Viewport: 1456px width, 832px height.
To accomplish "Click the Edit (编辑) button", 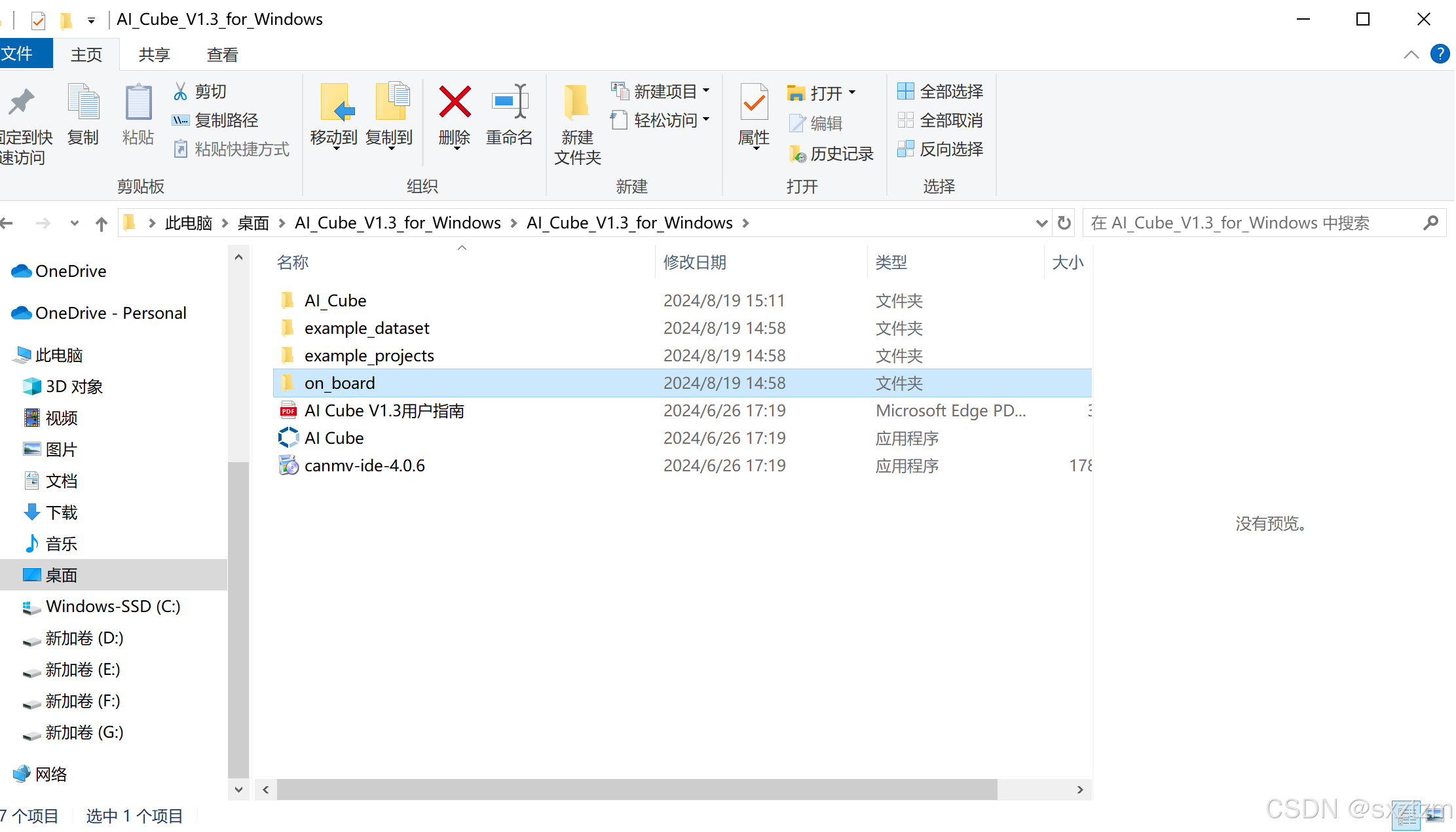I will pos(816,123).
